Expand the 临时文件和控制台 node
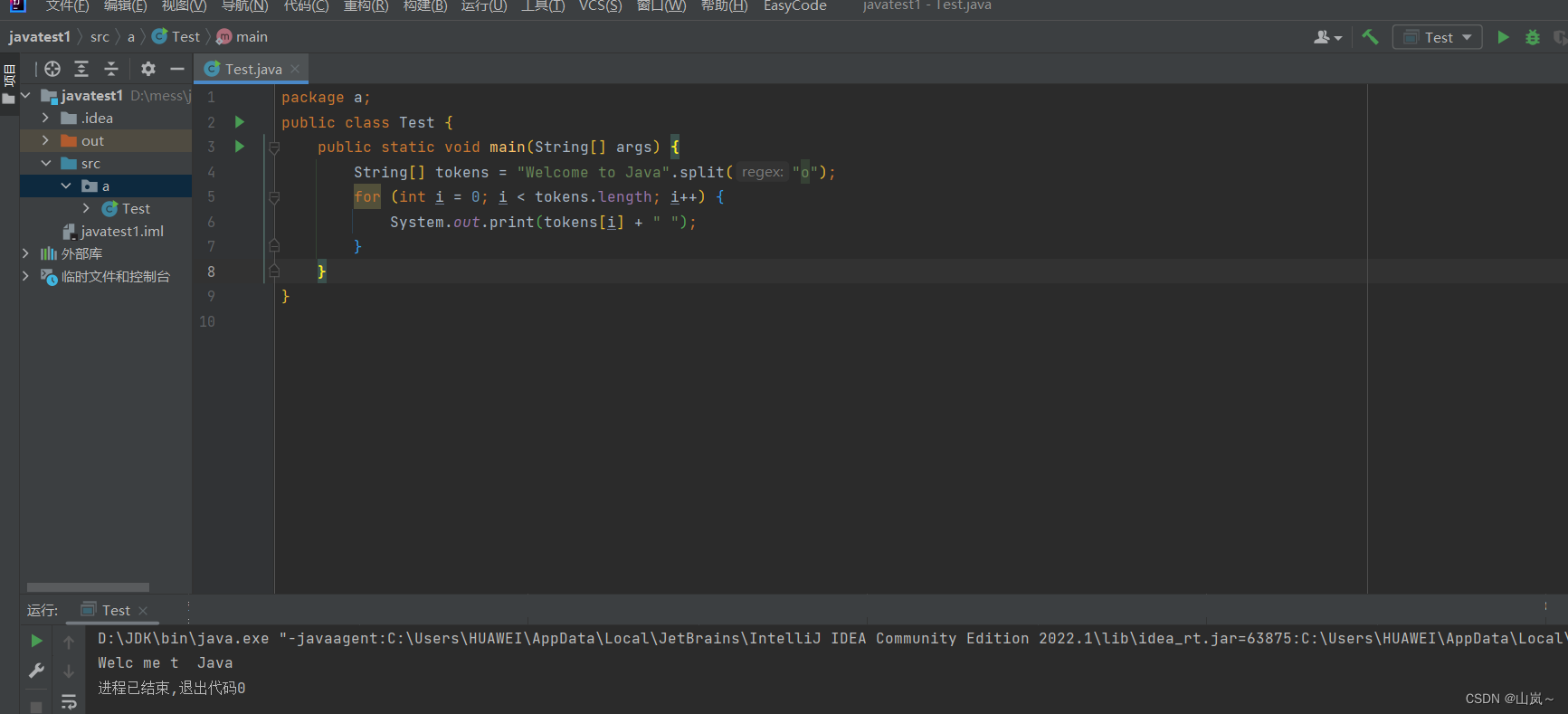Viewport: 1568px width, 714px height. tap(25, 276)
